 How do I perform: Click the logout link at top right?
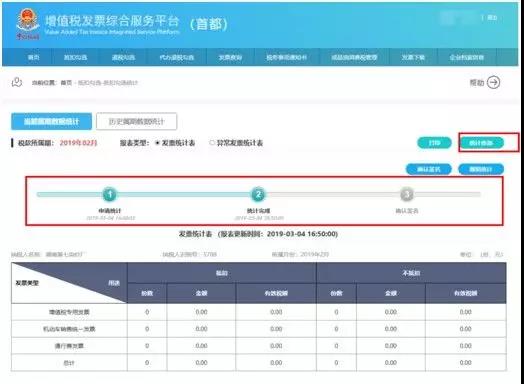[x=492, y=17]
